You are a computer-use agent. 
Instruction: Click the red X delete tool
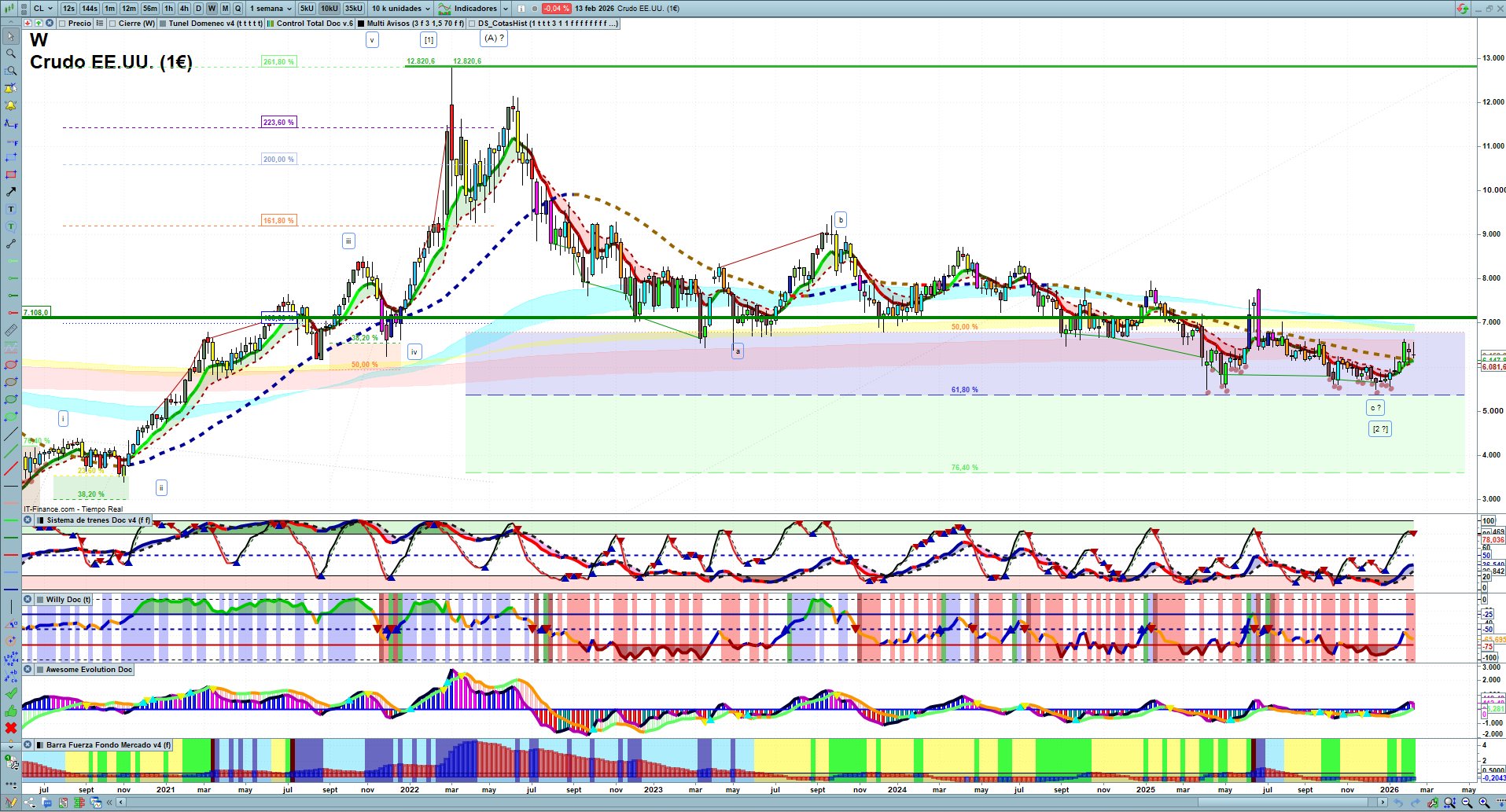point(11,728)
